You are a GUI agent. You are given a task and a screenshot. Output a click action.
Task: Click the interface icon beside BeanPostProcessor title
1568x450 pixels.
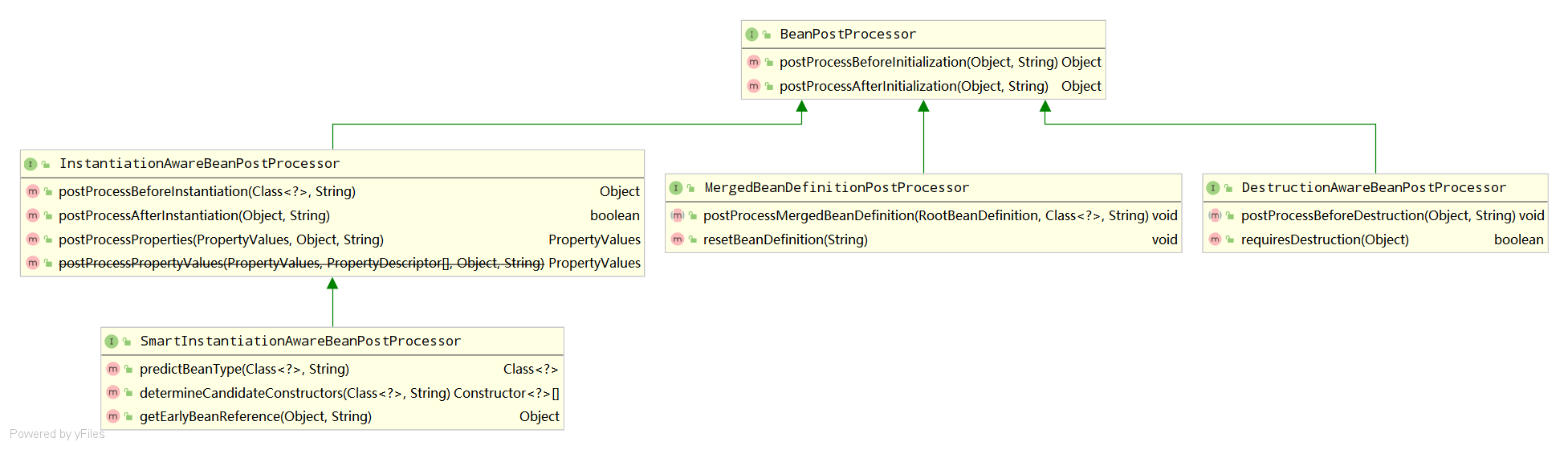(751, 35)
